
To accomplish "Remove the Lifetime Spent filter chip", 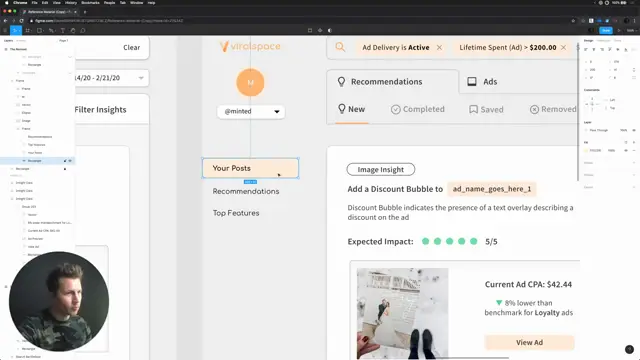I will tap(563, 47).
